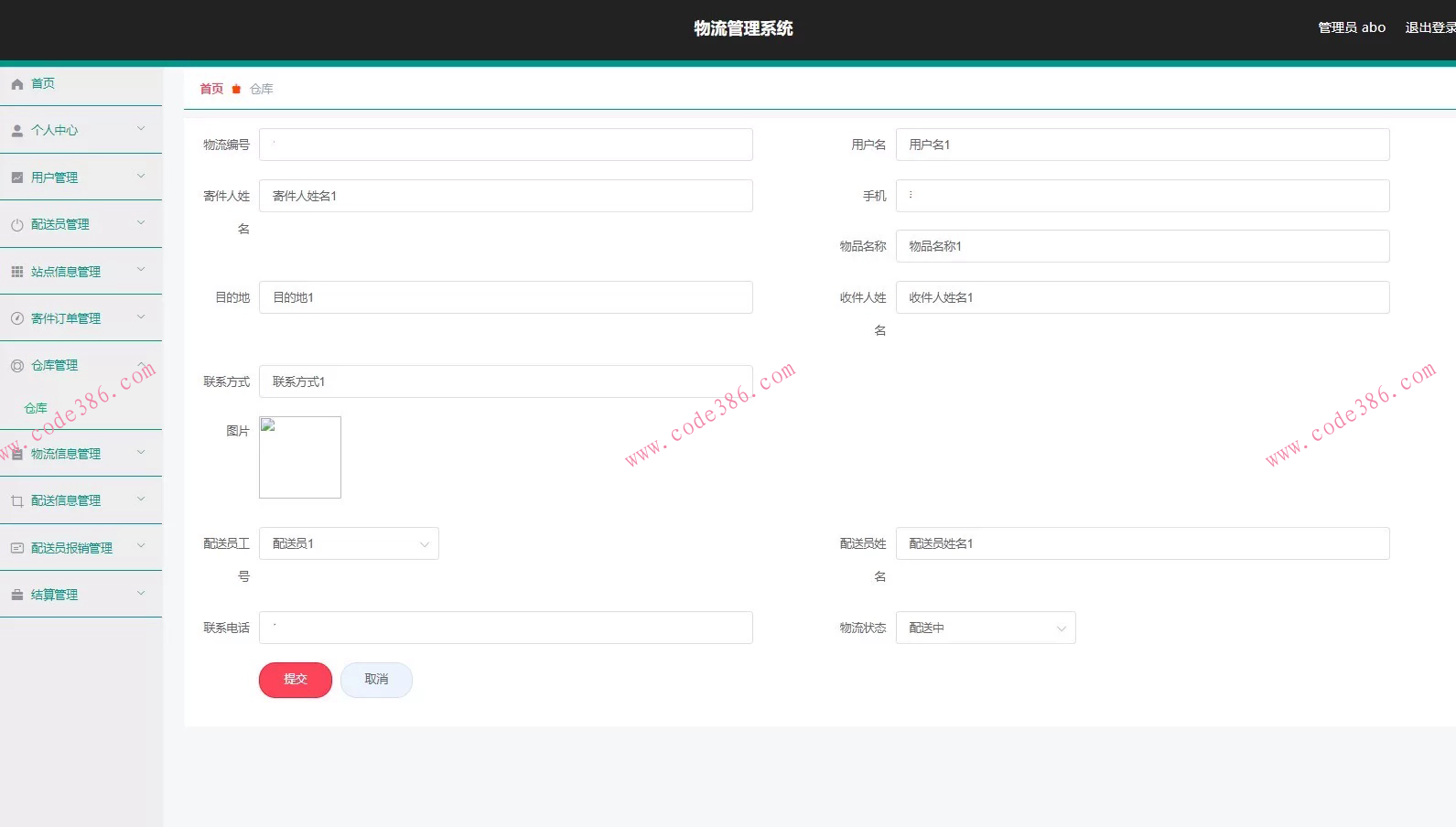Image resolution: width=1456 pixels, height=827 pixels.
Task: Click the 配送员姓名 input field
Action: pos(1143,543)
